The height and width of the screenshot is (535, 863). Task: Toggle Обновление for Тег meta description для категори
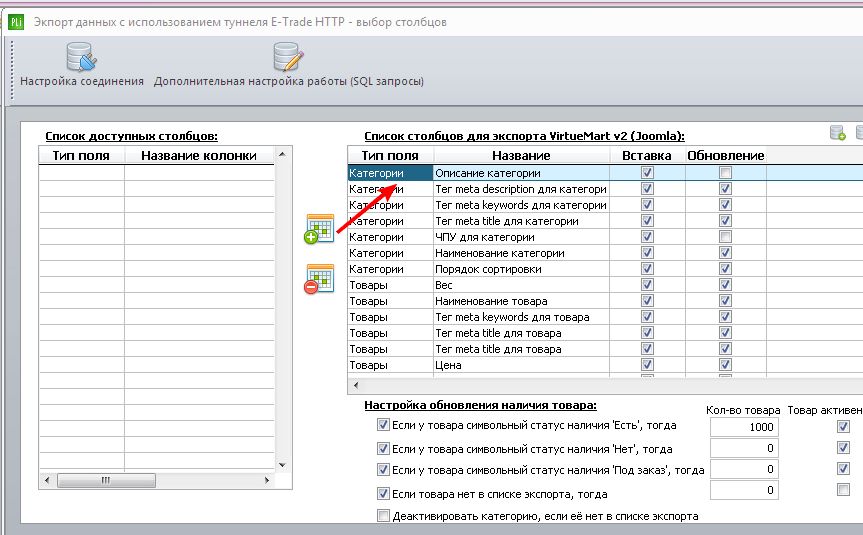(725, 189)
